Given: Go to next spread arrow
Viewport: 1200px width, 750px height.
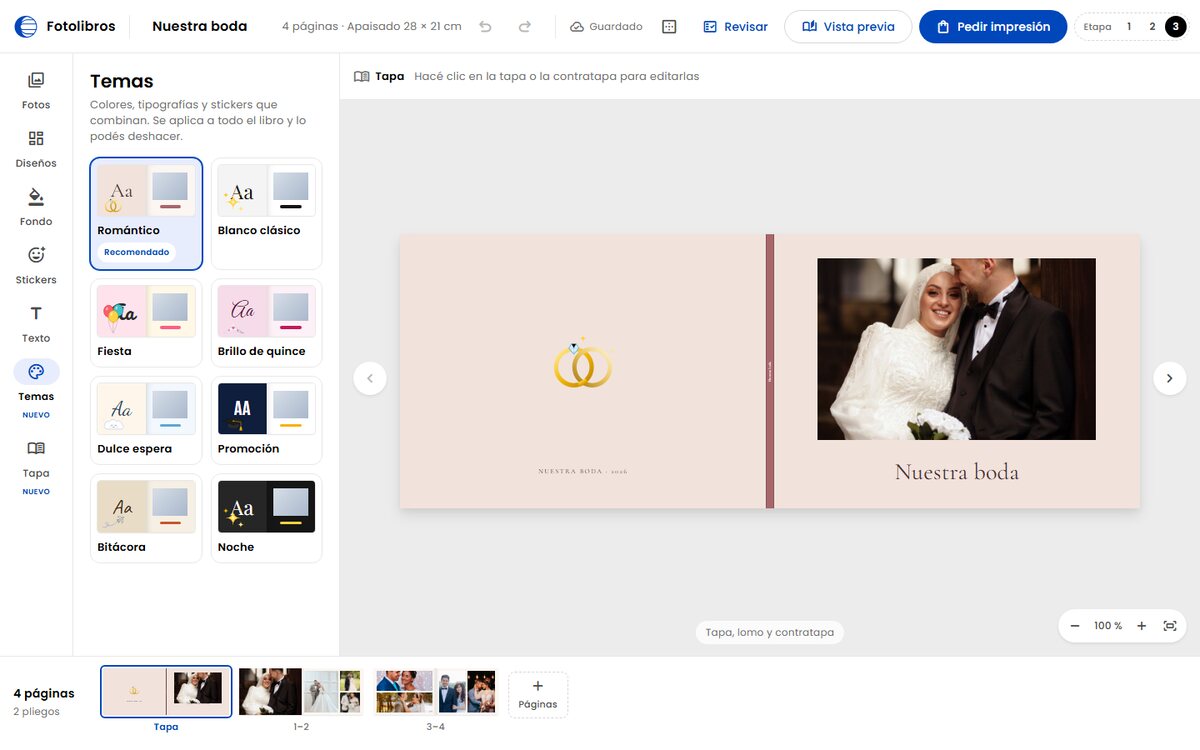Looking at the screenshot, I should coord(1170,378).
